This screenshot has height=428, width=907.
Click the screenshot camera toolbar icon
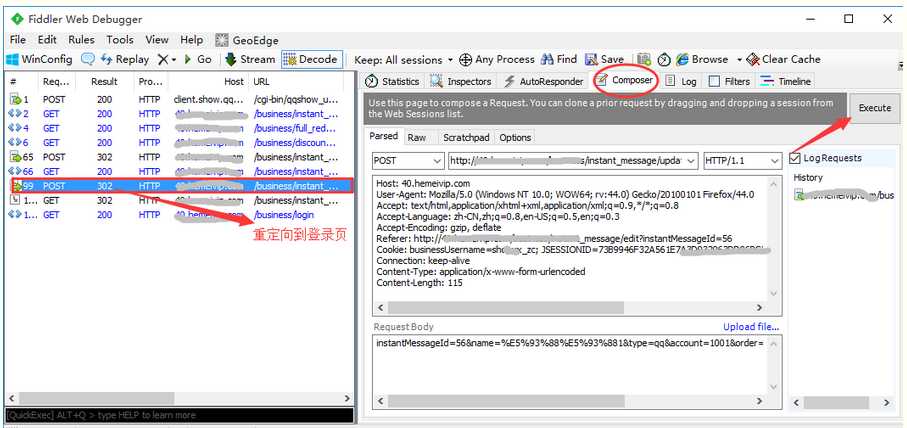tap(644, 59)
